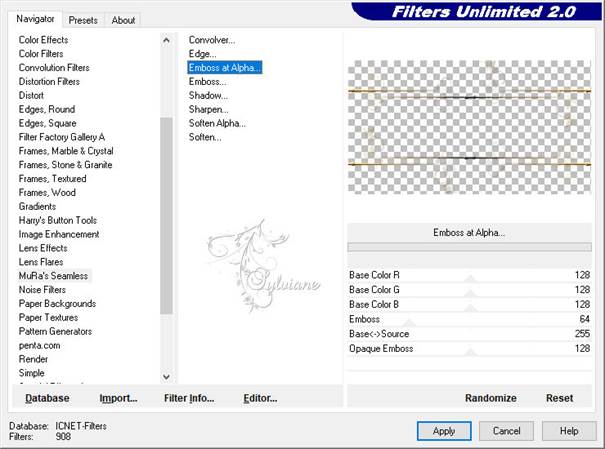Select penta.com category
This screenshot has height=449, width=605.
(x=39, y=345)
